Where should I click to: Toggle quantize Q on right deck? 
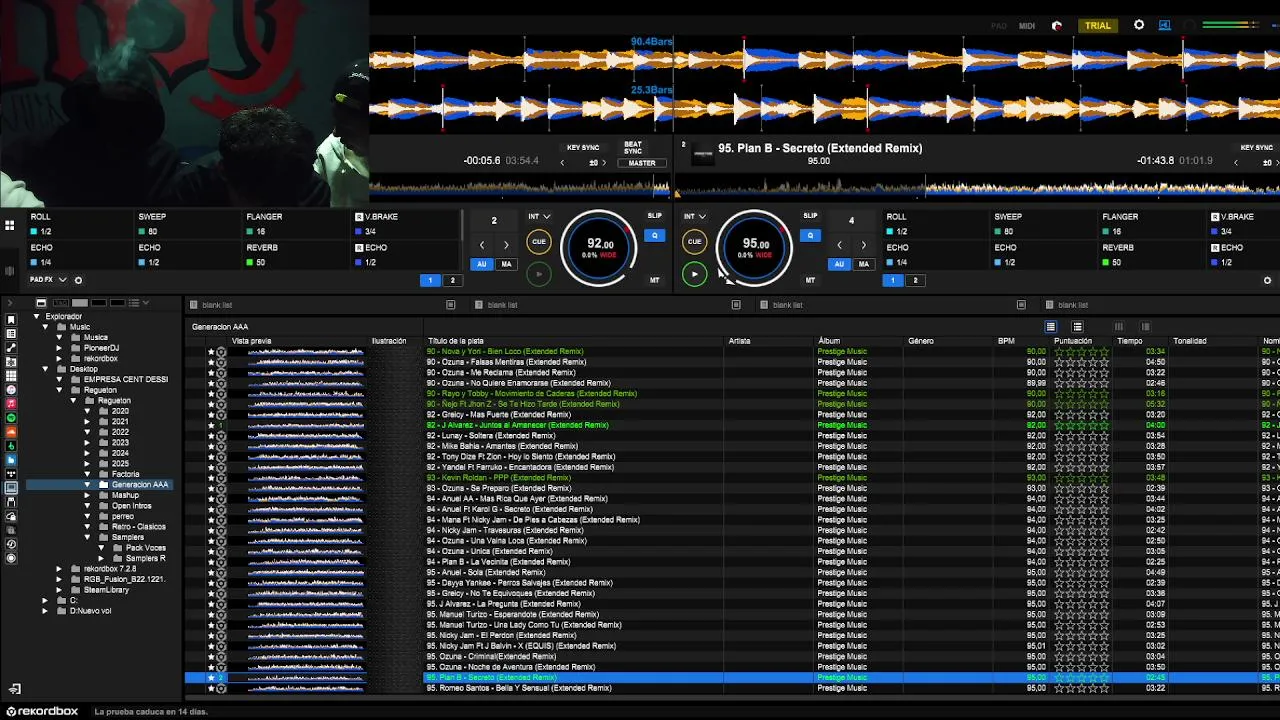pos(810,236)
